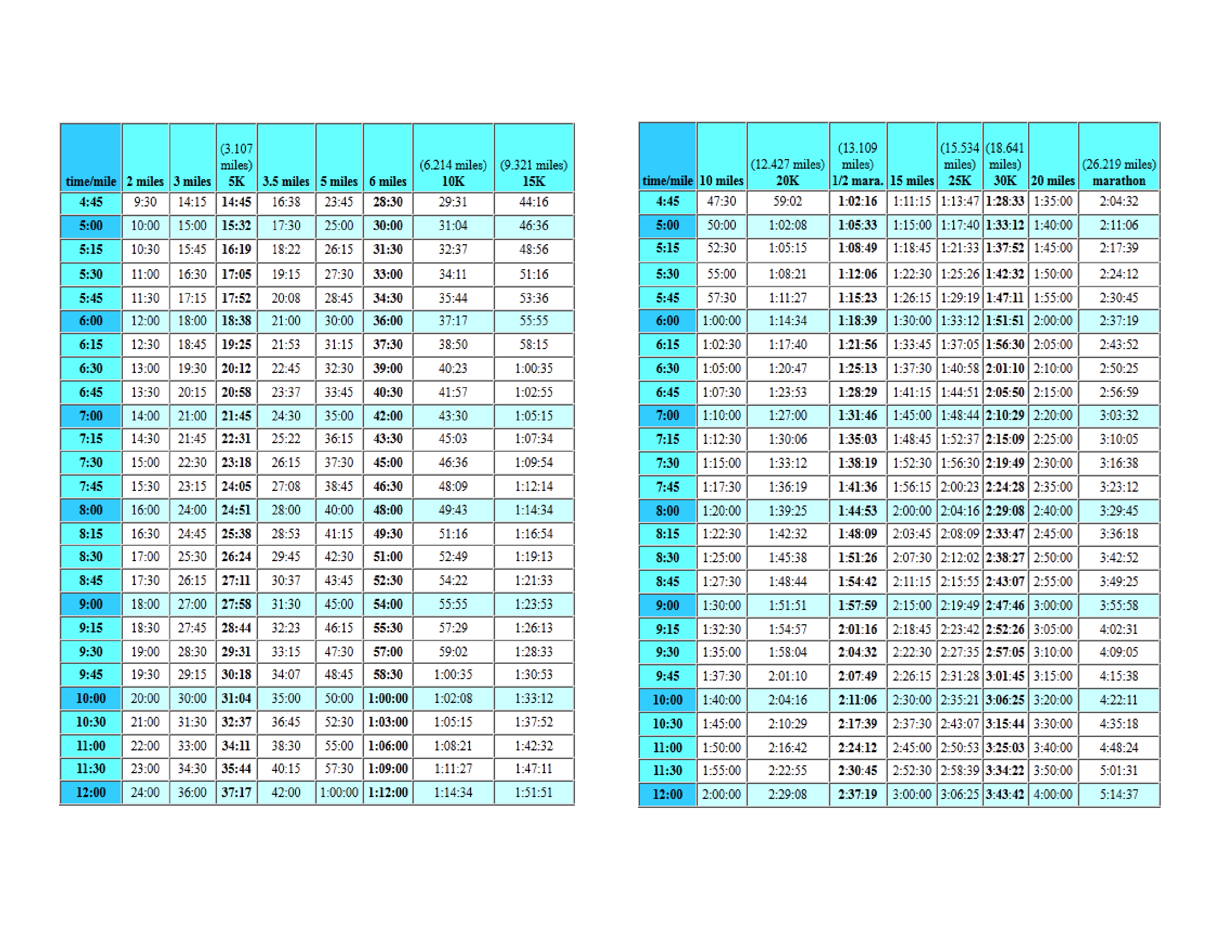Click the 10K column header
This screenshot has width=1232, height=952.
coord(453,181)
